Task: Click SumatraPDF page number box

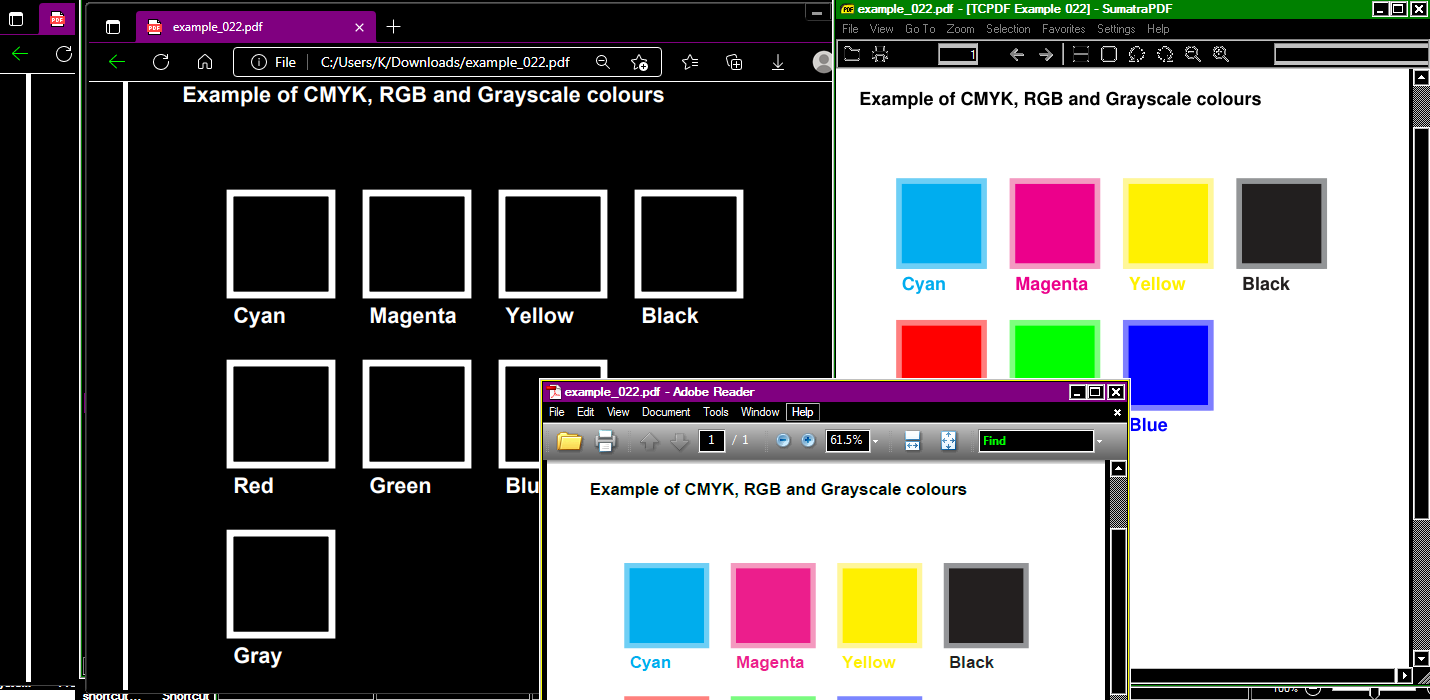Action: (x=958, y=55)
